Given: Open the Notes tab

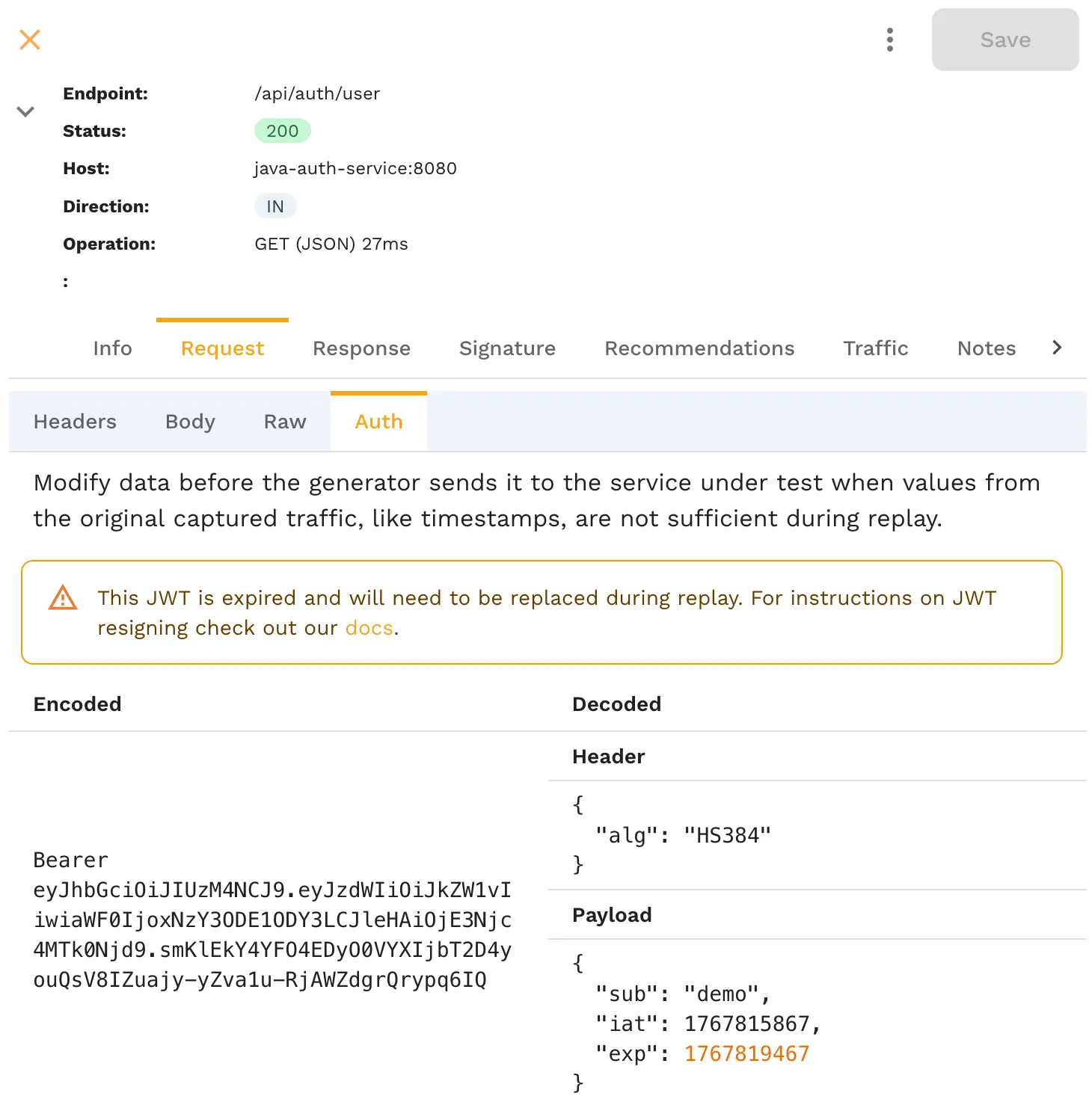Looking at the screenshot, I should [x=986, y=348].
